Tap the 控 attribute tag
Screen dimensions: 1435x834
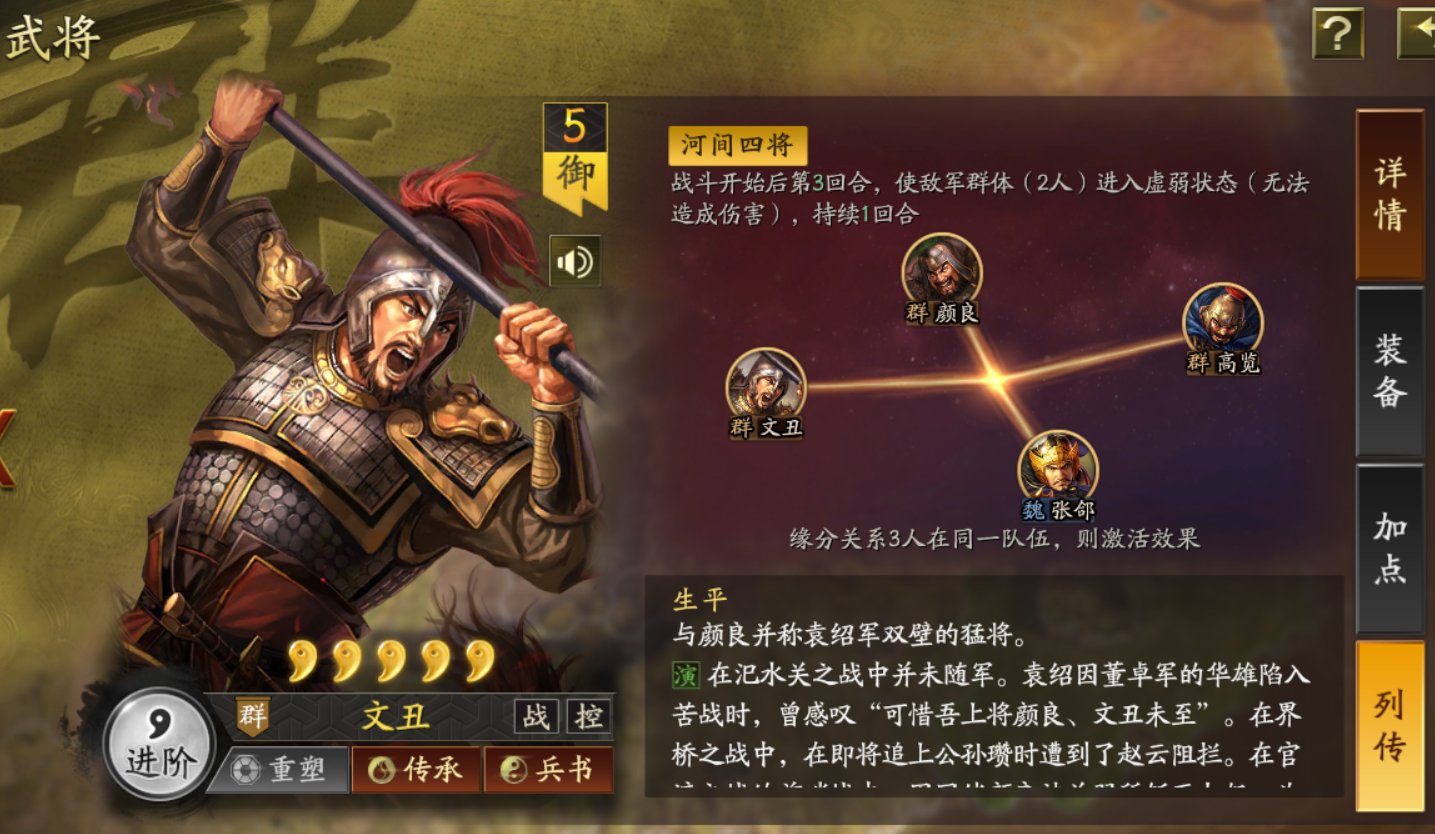click(589, 716)
